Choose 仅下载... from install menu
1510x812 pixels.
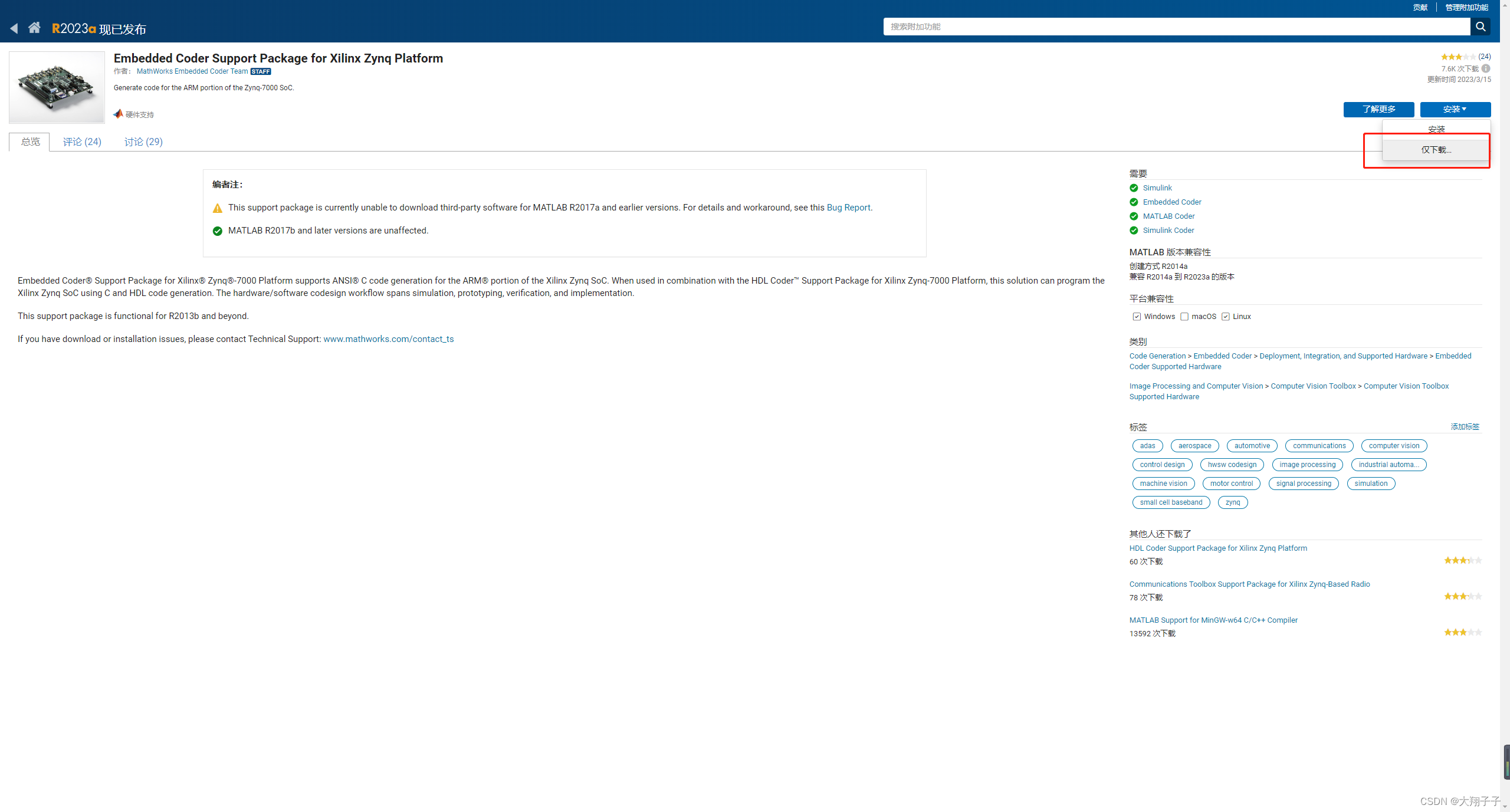point(1436,150)
